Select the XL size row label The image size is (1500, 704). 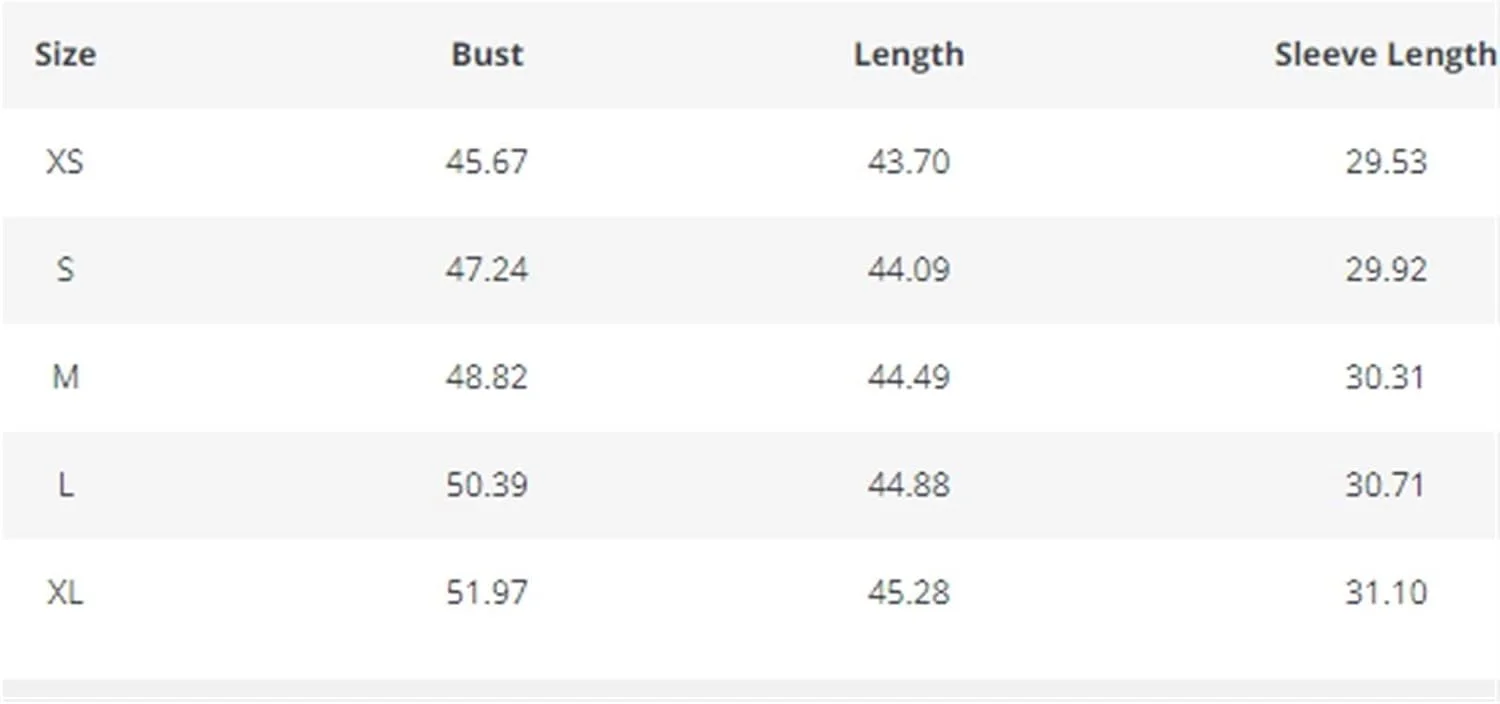click(65, 592)
